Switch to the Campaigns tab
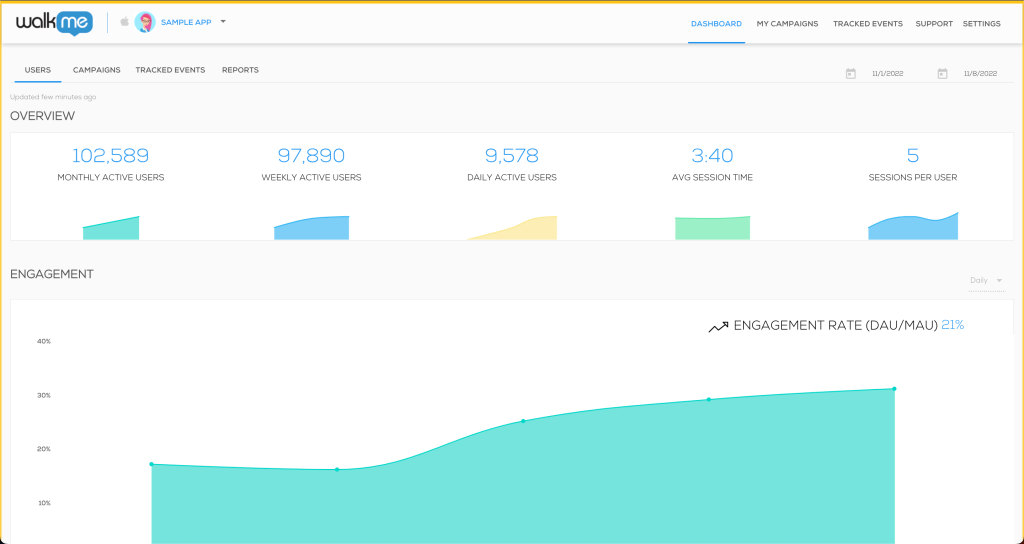Viewport: 1024px width, 544px height. click(x=97, y=70)
